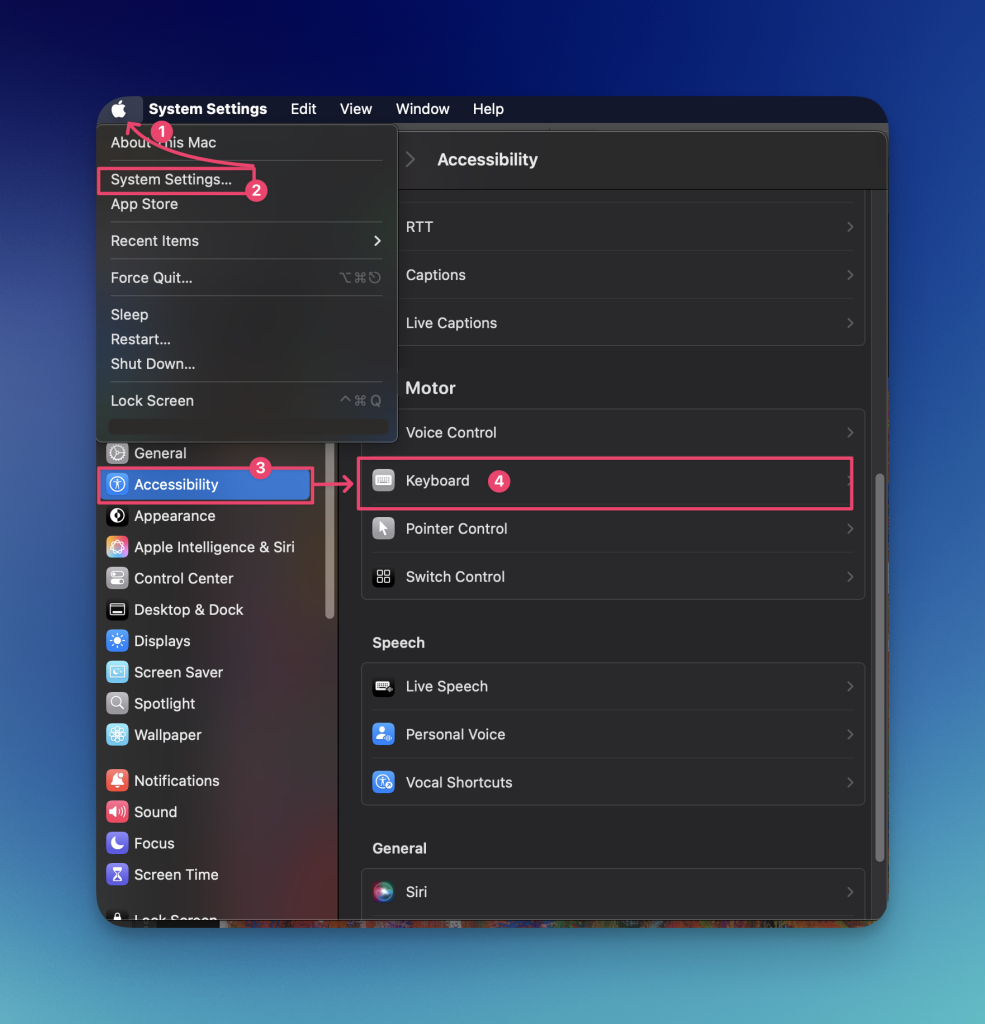This screenshot has width=985, height=1024.
Task: Open Siri row chevron
Action: click(850, 891)
